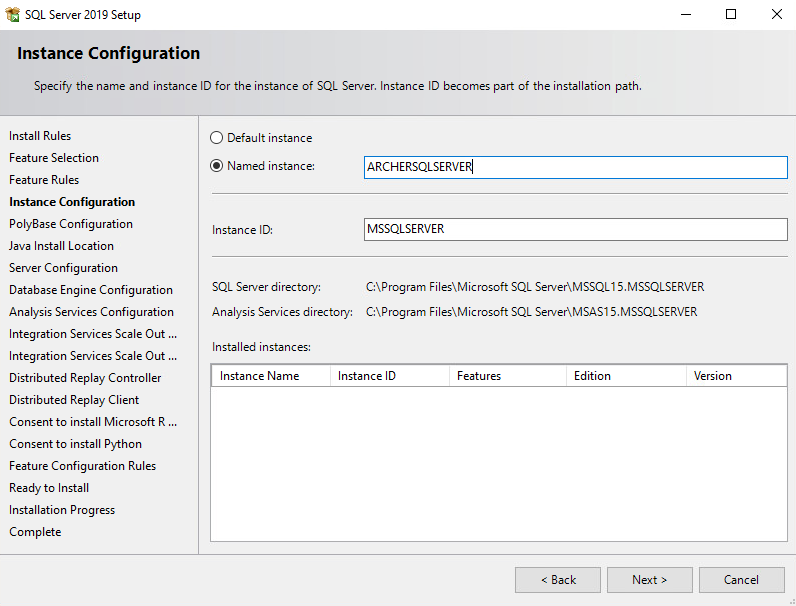This screenshot has height=606, width=796.
Task: Select Consent to install Microsoft R step
Action: point(93,422)
